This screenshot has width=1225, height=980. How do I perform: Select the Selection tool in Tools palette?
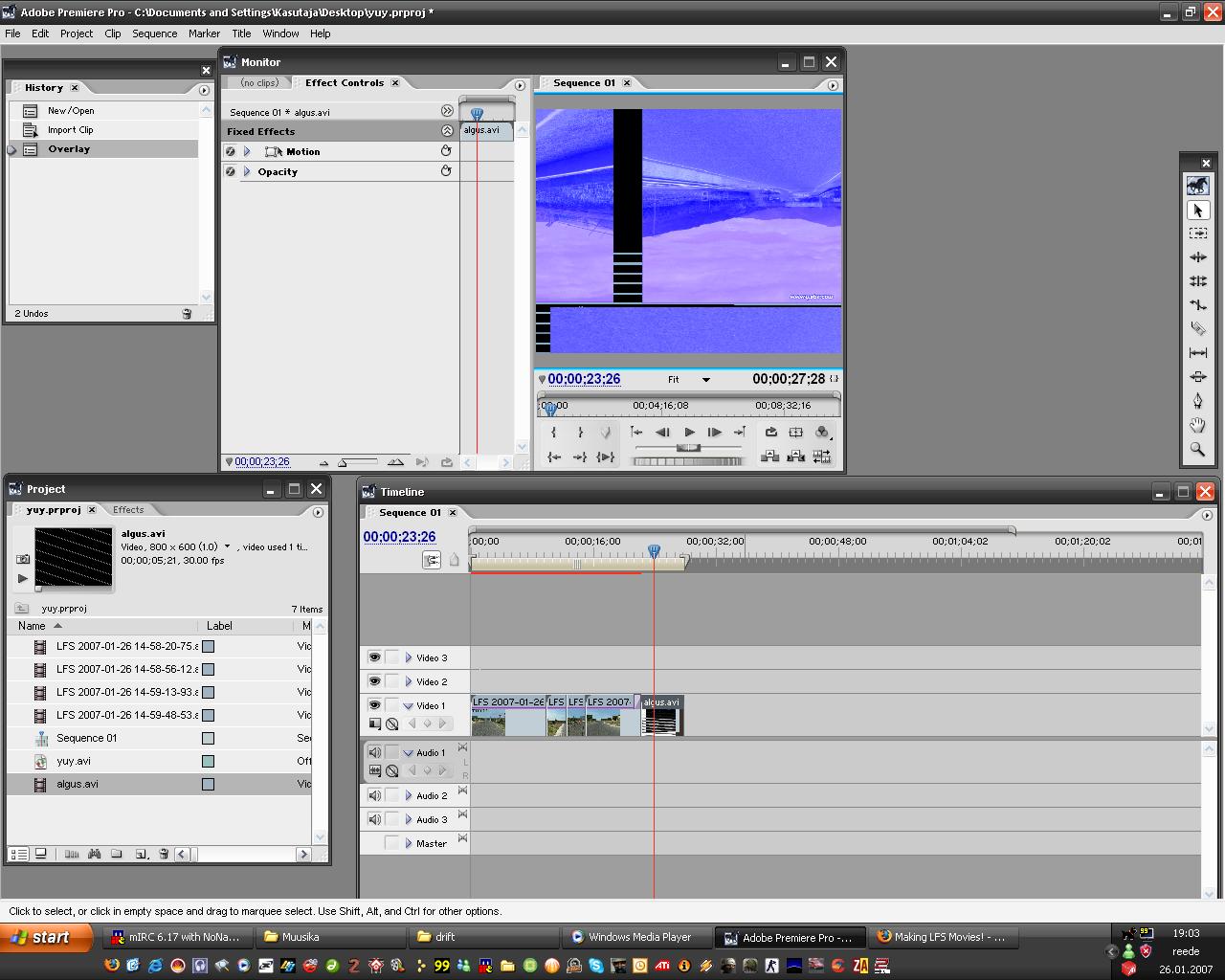pyautogui.click(x=1197, y=210)
